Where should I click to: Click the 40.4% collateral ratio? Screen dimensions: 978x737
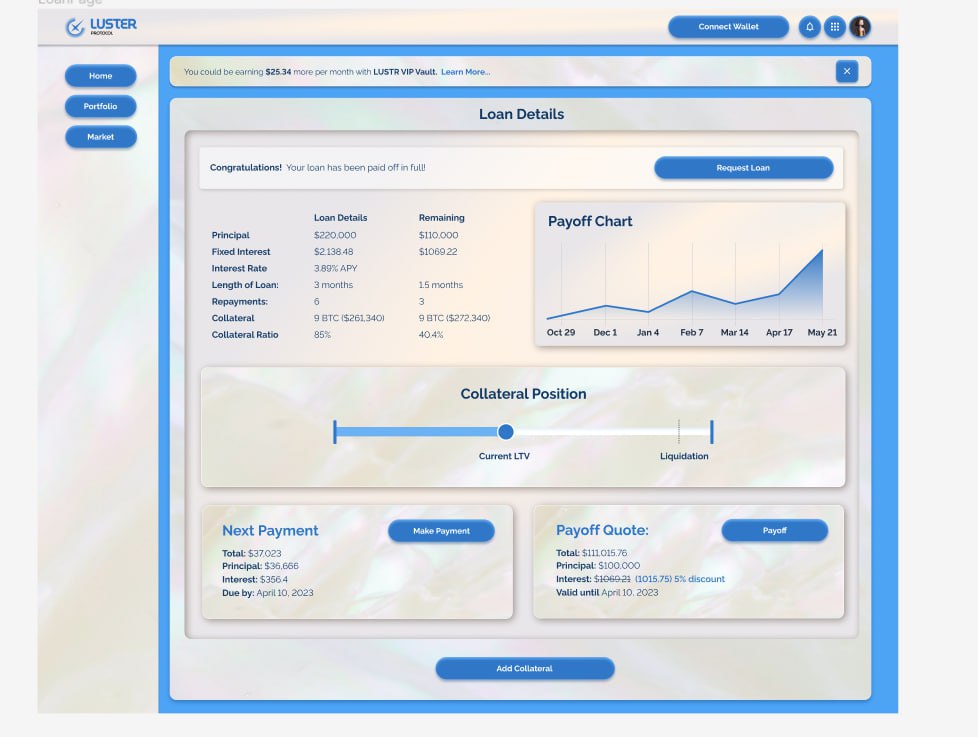(x=431, y=335)
